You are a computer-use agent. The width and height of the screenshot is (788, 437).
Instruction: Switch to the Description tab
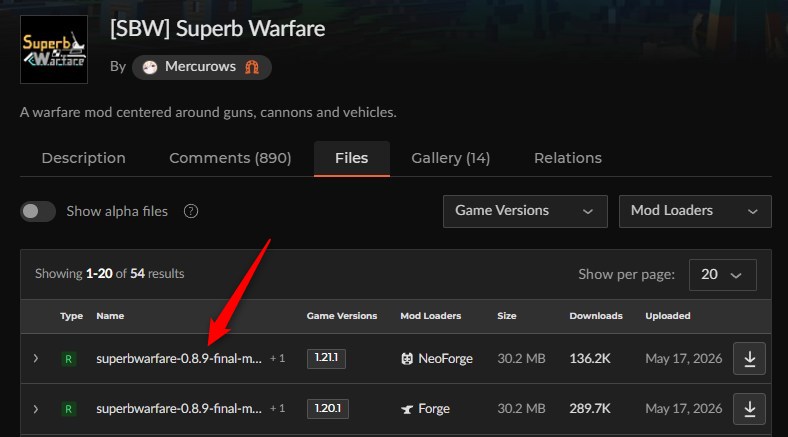pyautogui.click(x=83, y=158)
